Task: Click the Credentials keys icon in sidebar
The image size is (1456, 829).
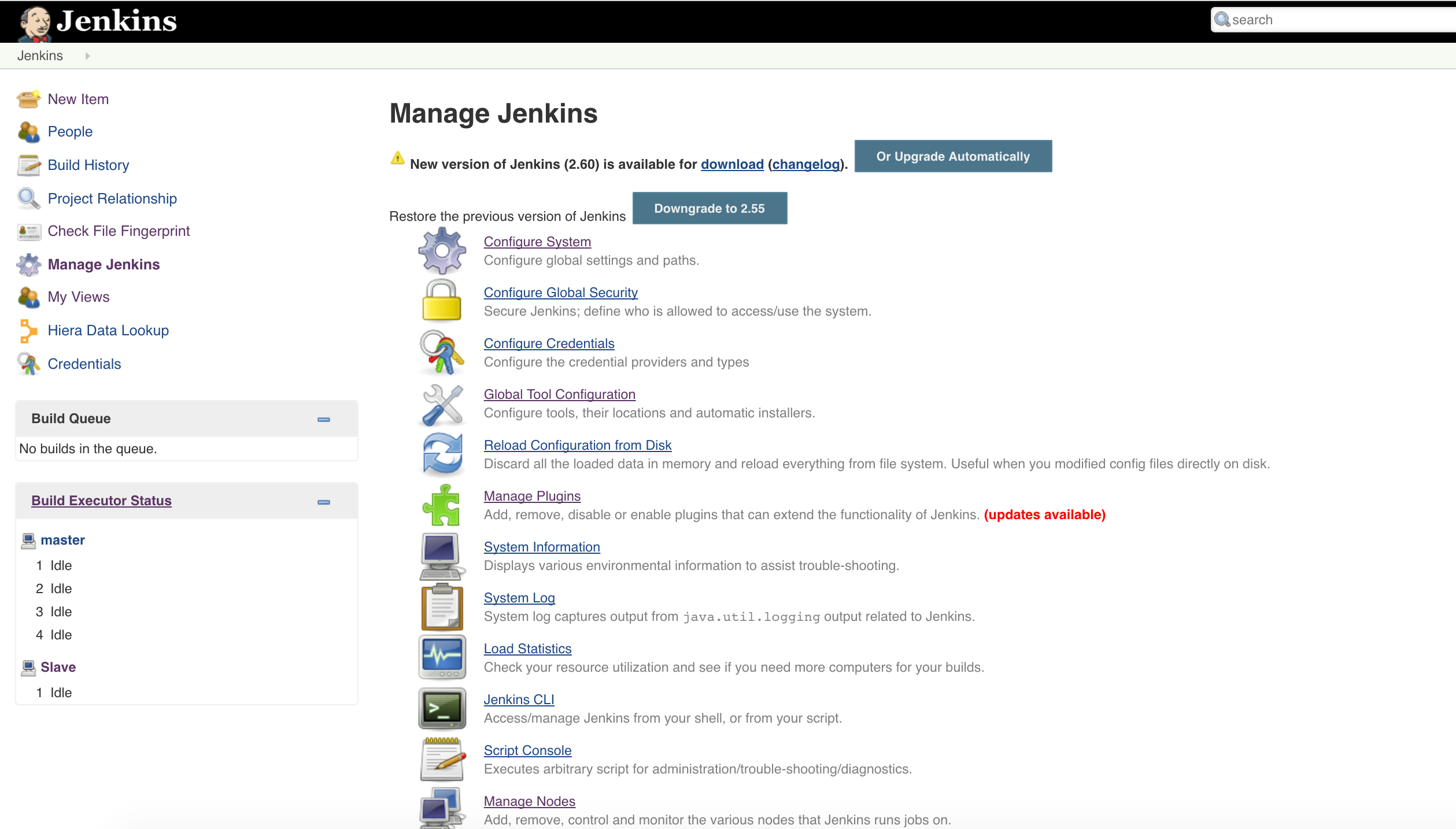Action: (28, 364)
